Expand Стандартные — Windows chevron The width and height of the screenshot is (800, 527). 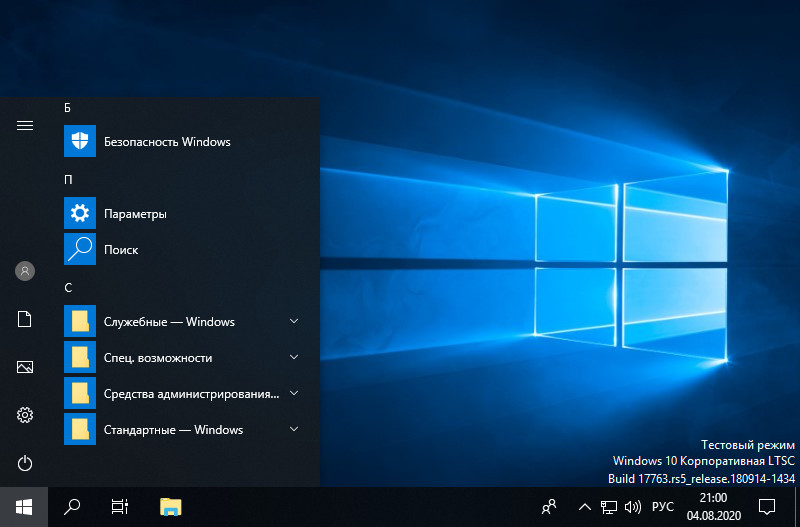(294, 429)
